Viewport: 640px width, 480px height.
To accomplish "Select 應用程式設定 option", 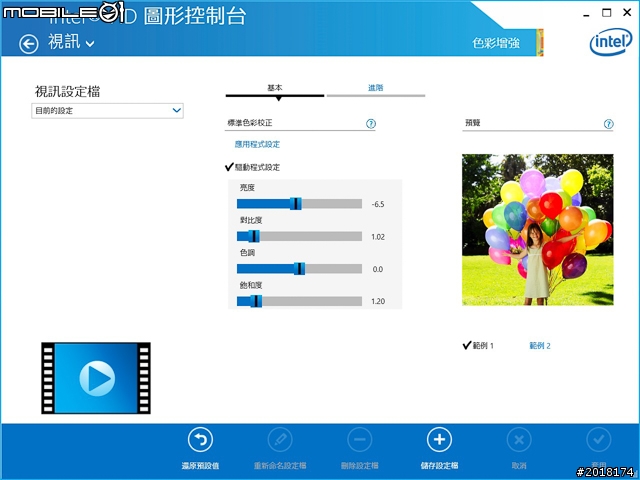I will tap(257, 144).
